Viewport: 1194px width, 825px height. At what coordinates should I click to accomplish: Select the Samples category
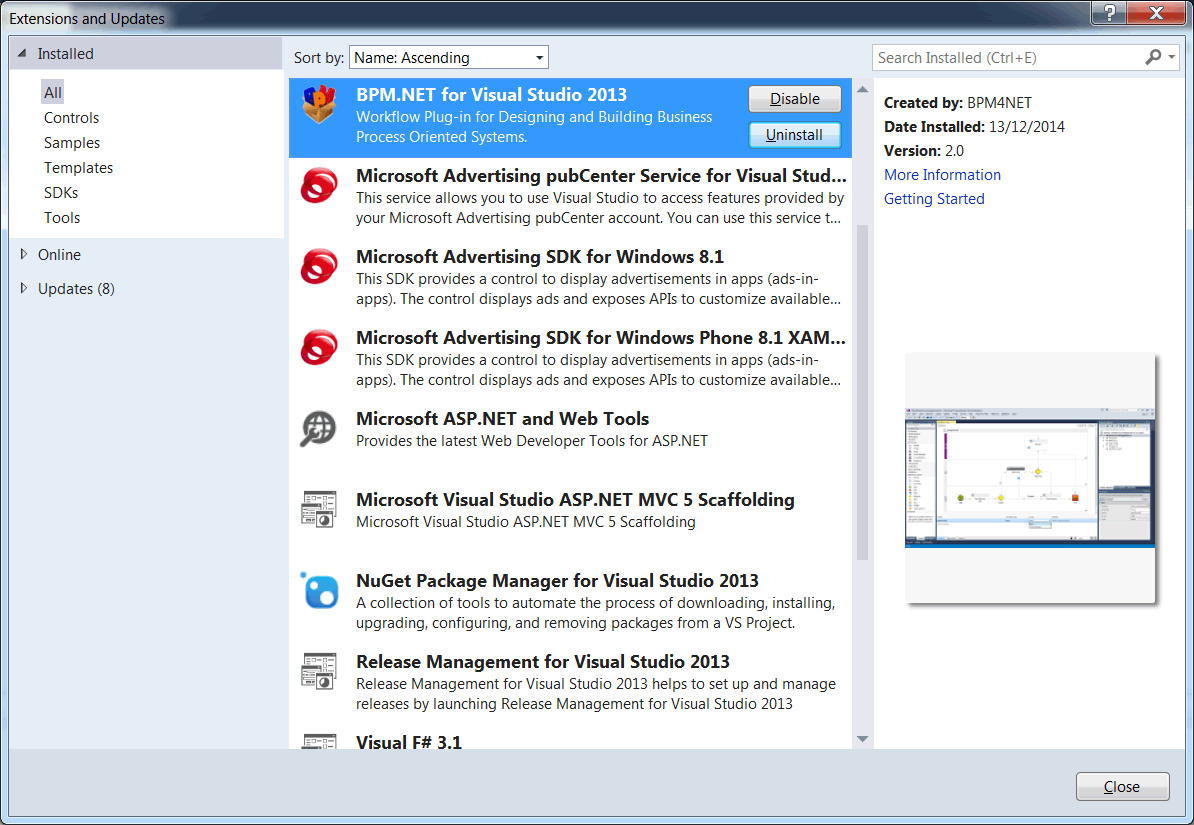(x=72, y=142)
